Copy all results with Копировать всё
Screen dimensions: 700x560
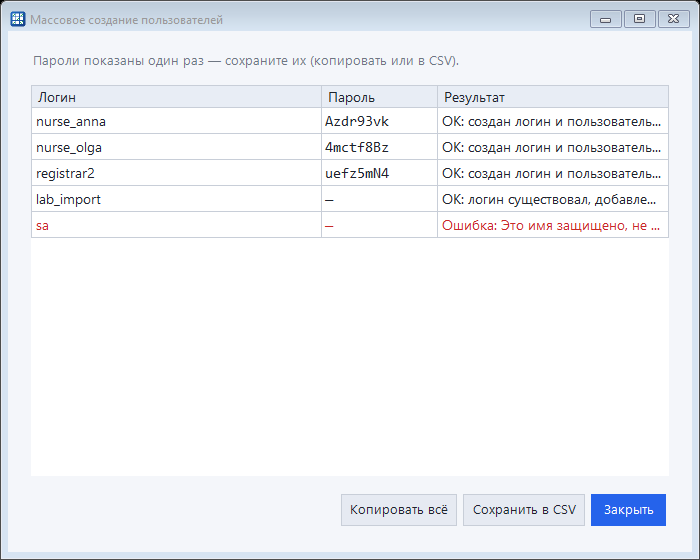coord(399,510)
